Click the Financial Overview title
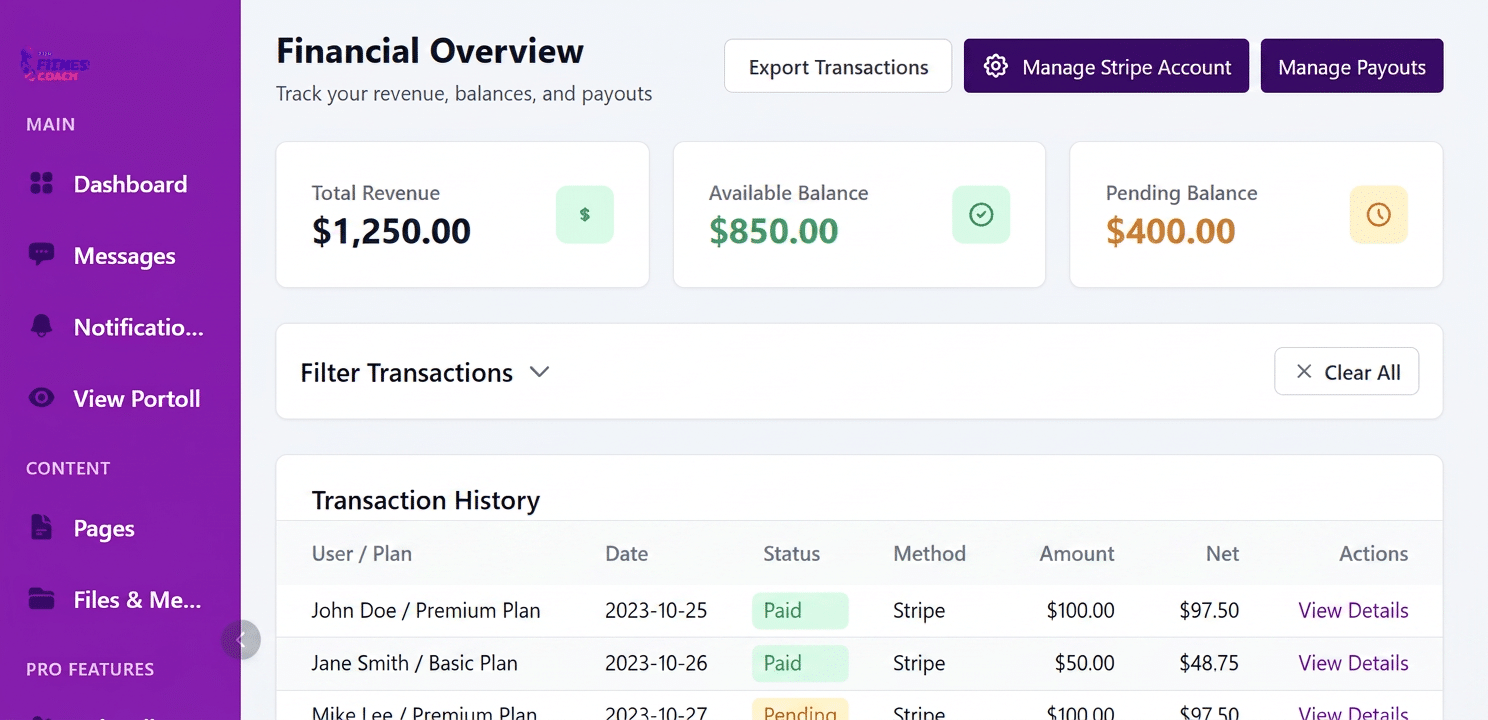This screenshot has width=1488, height=720. coord(430,51)
